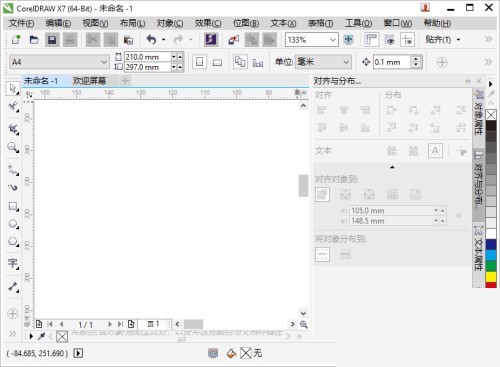The image size is (500, 367).
Task: Toggle Show grid button
Action: click(390, 40)
